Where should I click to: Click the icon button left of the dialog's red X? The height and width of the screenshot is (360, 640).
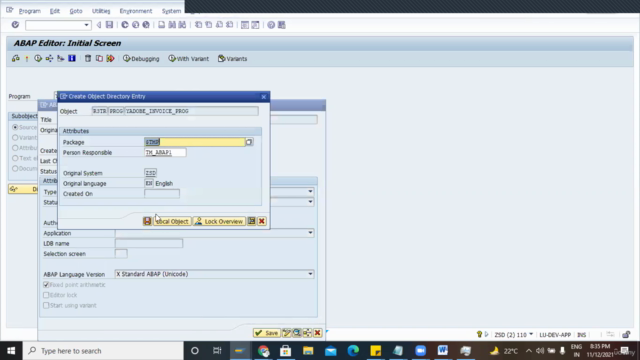click(251, 221)
